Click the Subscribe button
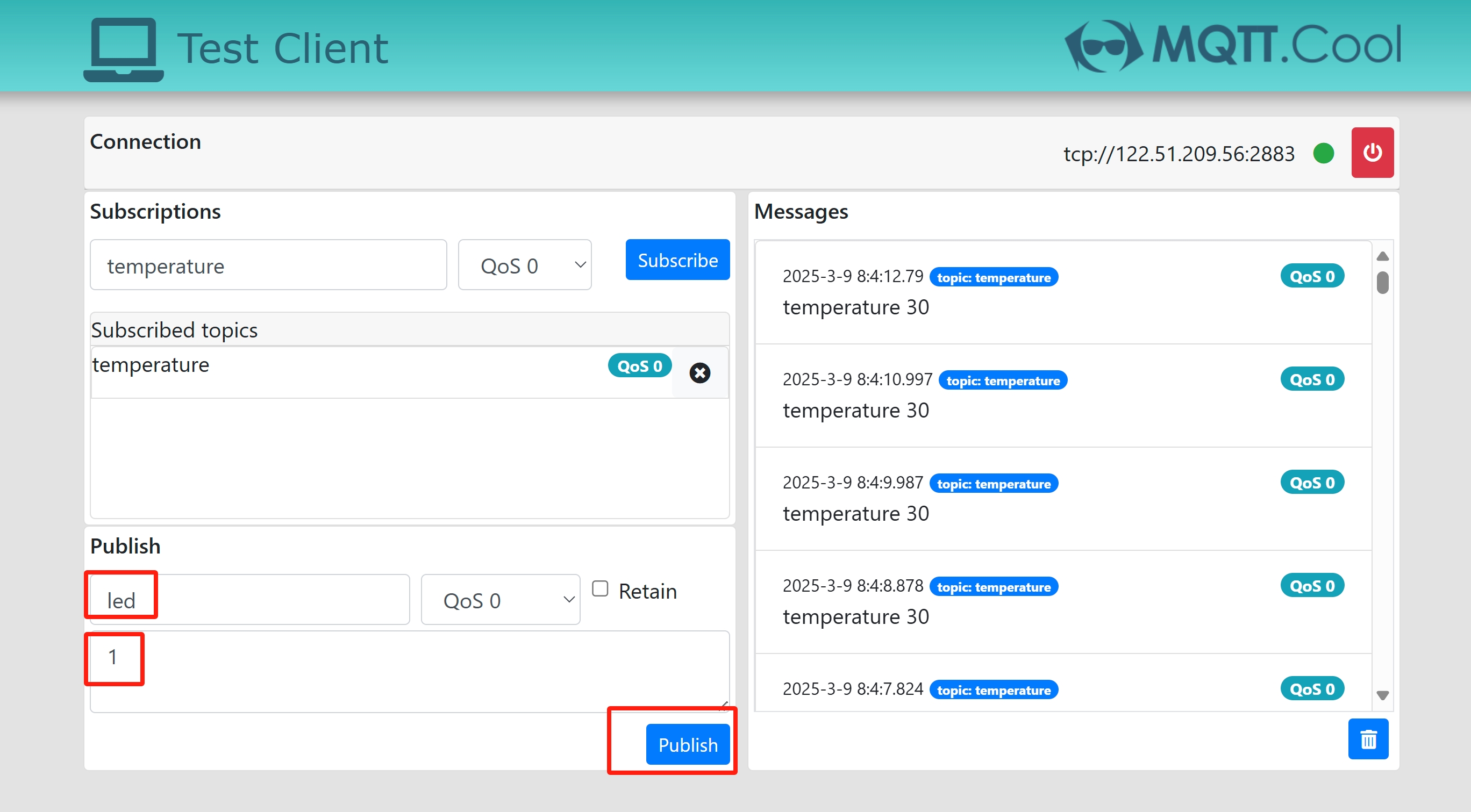The height and width of the screenshot is (812, 1471). tap(677, 260)
